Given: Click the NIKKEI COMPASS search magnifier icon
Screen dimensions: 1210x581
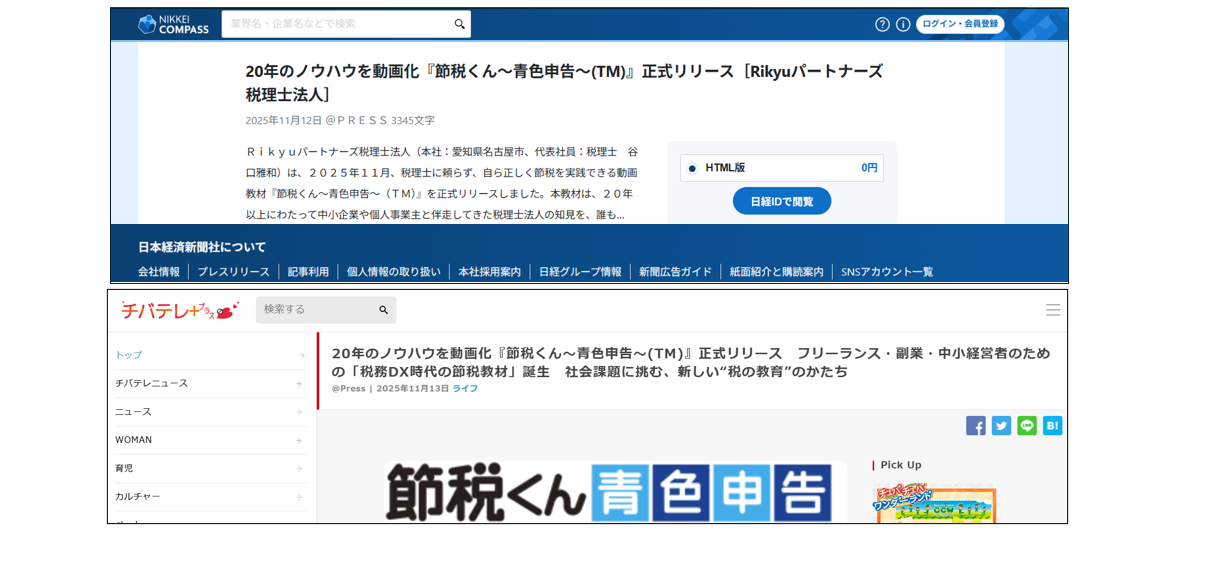Looking at the screenshot, I should [x=459, y=23].
